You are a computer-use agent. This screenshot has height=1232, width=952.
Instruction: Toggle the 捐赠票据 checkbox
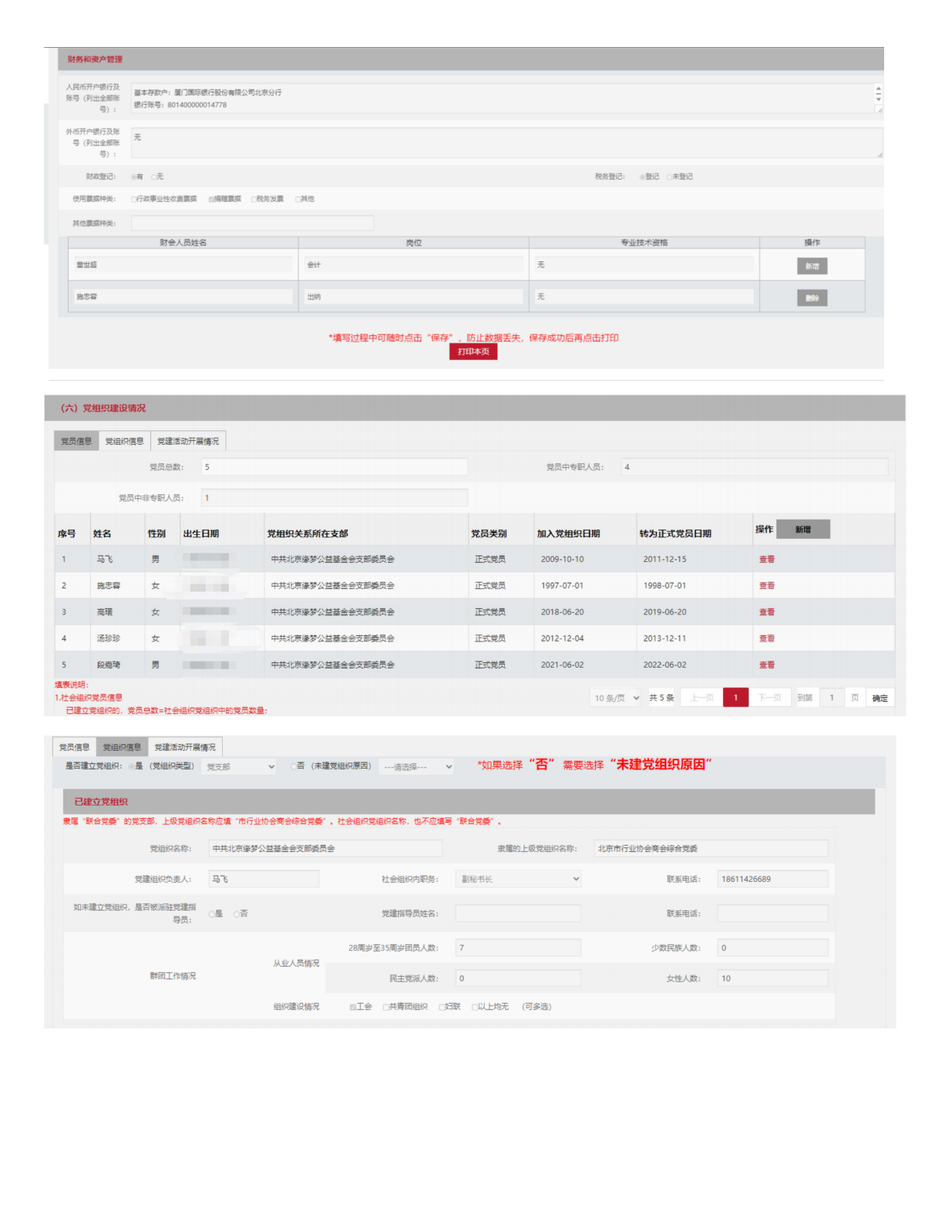(211, 200)
